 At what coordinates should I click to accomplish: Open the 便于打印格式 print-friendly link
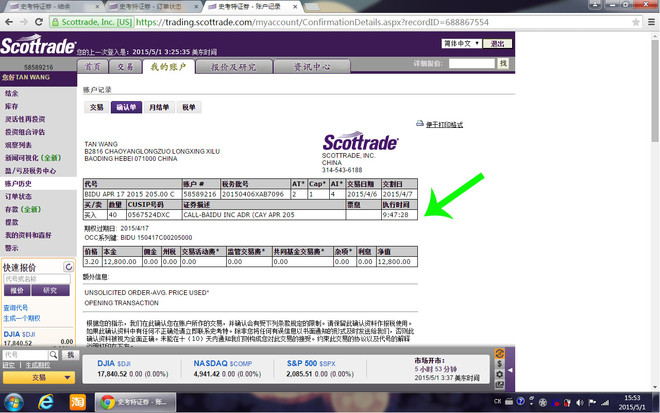(444, 125)
